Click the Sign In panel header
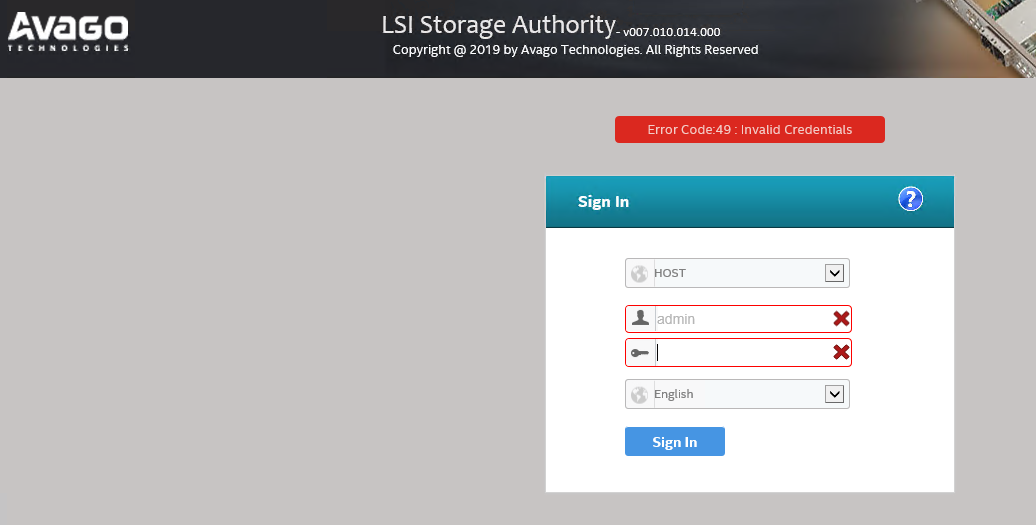 coord(749,201)
